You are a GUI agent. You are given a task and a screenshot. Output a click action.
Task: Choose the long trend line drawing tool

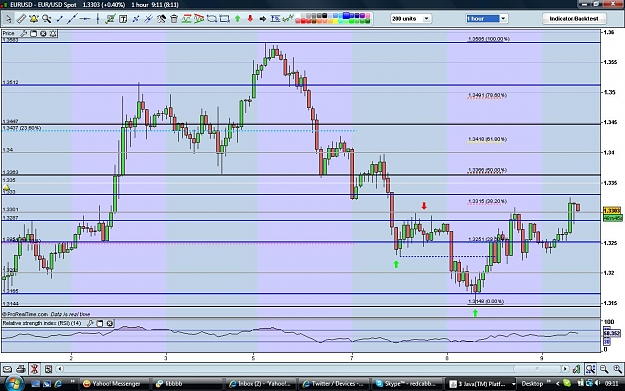(x=72, y=19)
